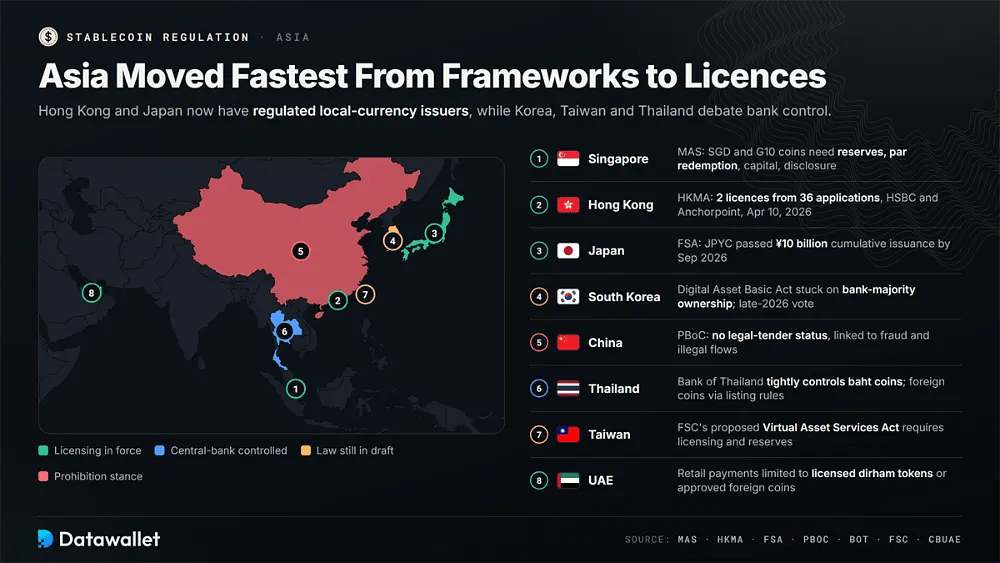Click the 'Singapore' country name
This screenshot has width=1000, height=563.
tap(618, 159)
